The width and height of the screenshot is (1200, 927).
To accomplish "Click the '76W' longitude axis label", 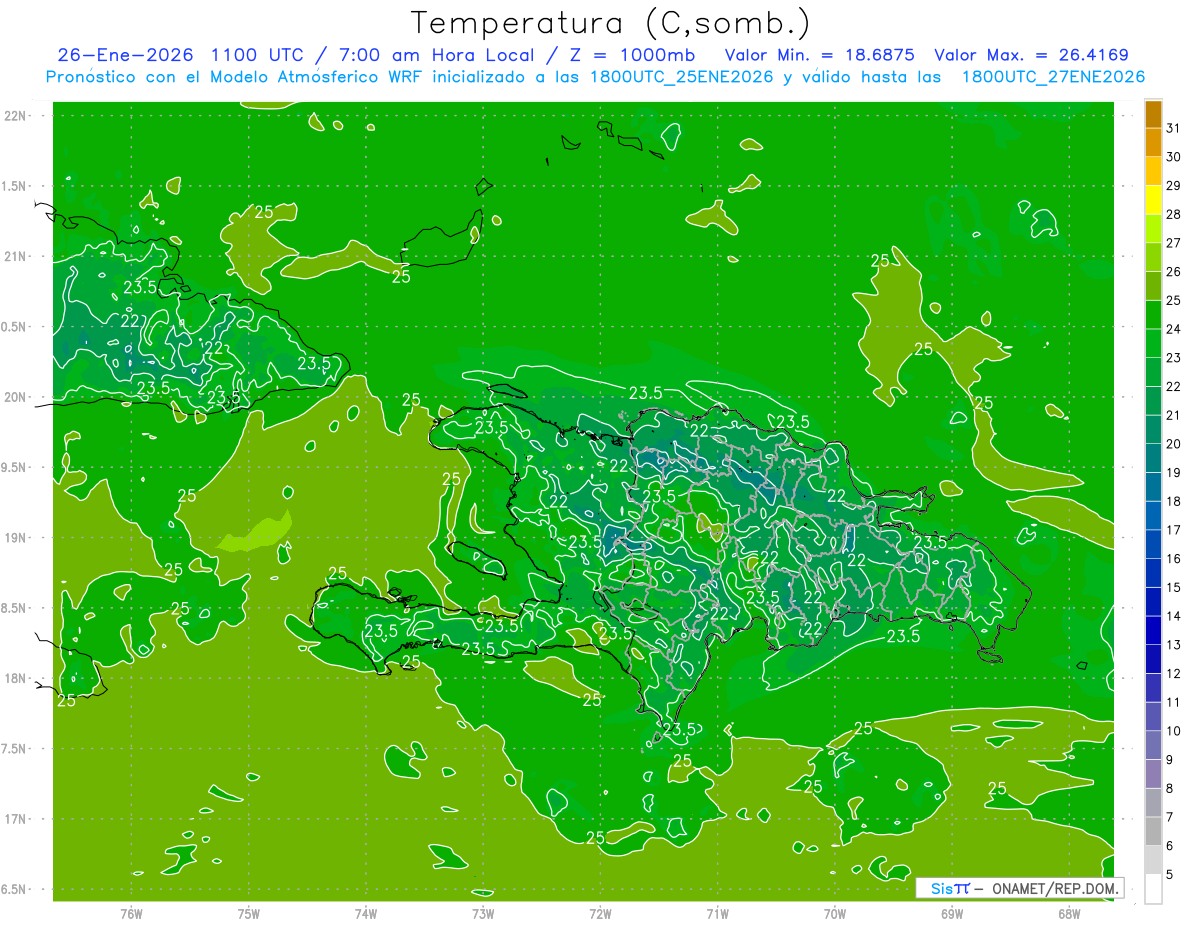I will click(131, 913).
